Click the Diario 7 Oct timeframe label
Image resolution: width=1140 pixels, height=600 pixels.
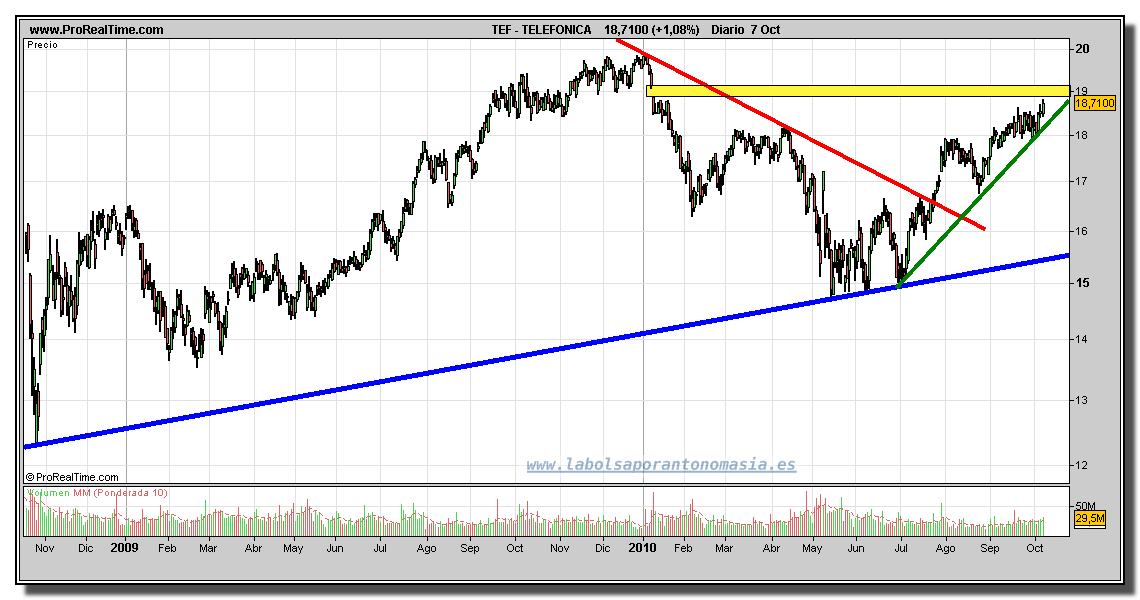(x=745, y=30)
